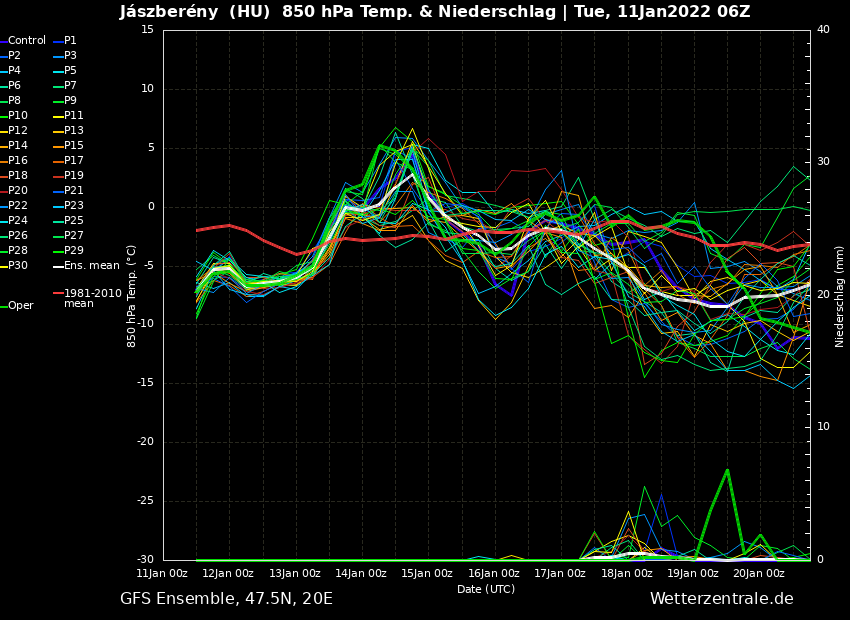Click the Oper legend entry

tap(20, 306)
